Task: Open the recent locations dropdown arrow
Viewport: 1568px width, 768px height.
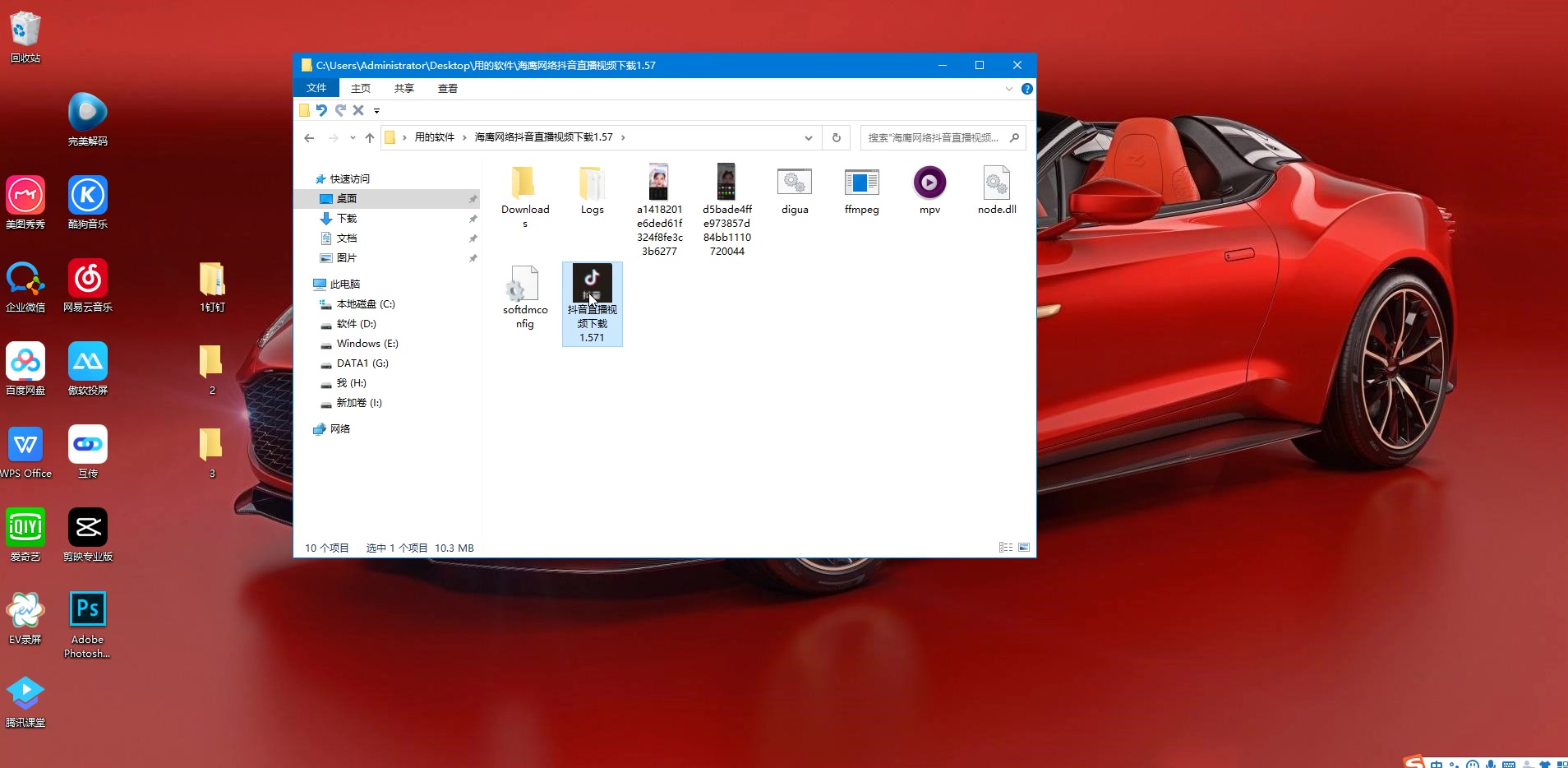Action: tap(353, 137)
